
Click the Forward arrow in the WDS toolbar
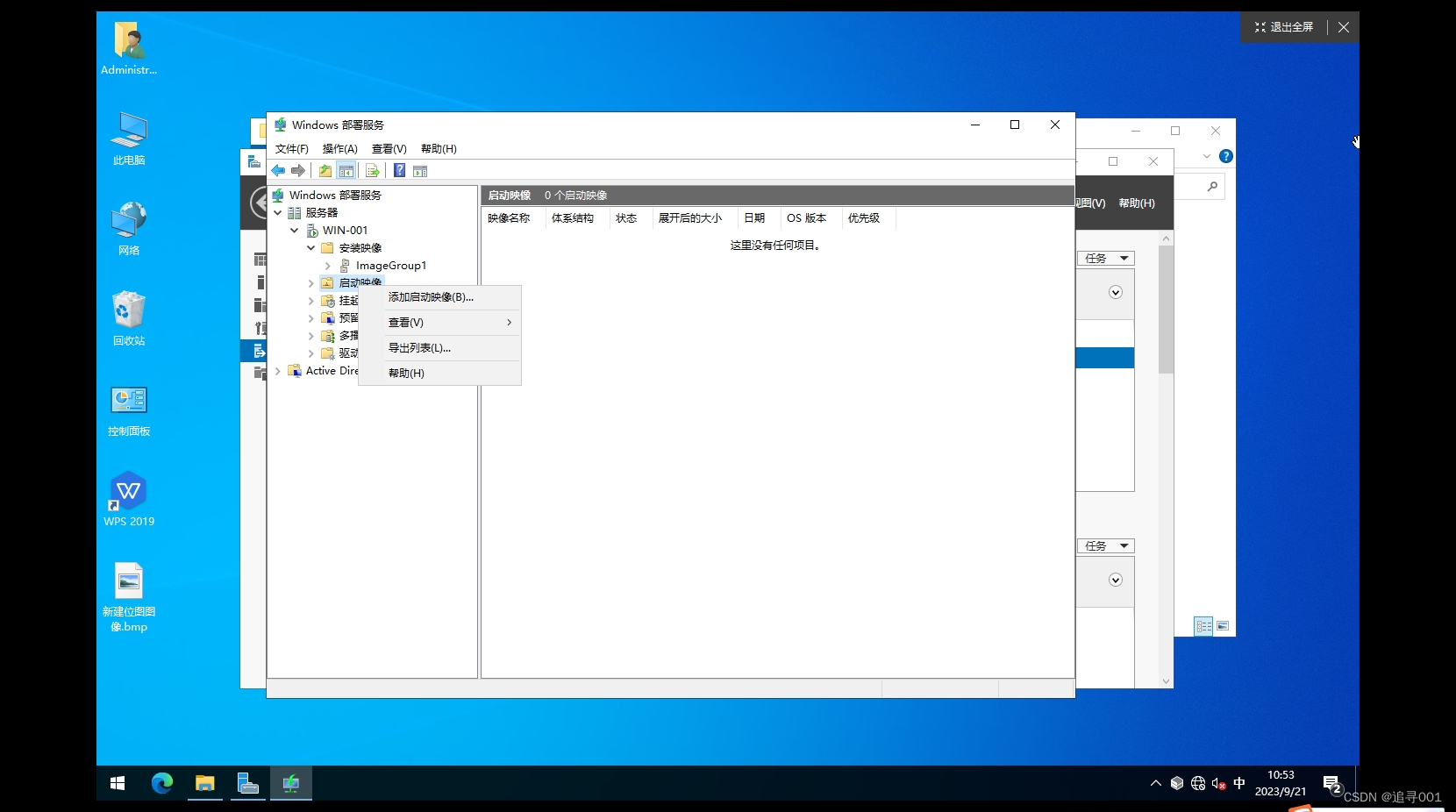point(298,171)
